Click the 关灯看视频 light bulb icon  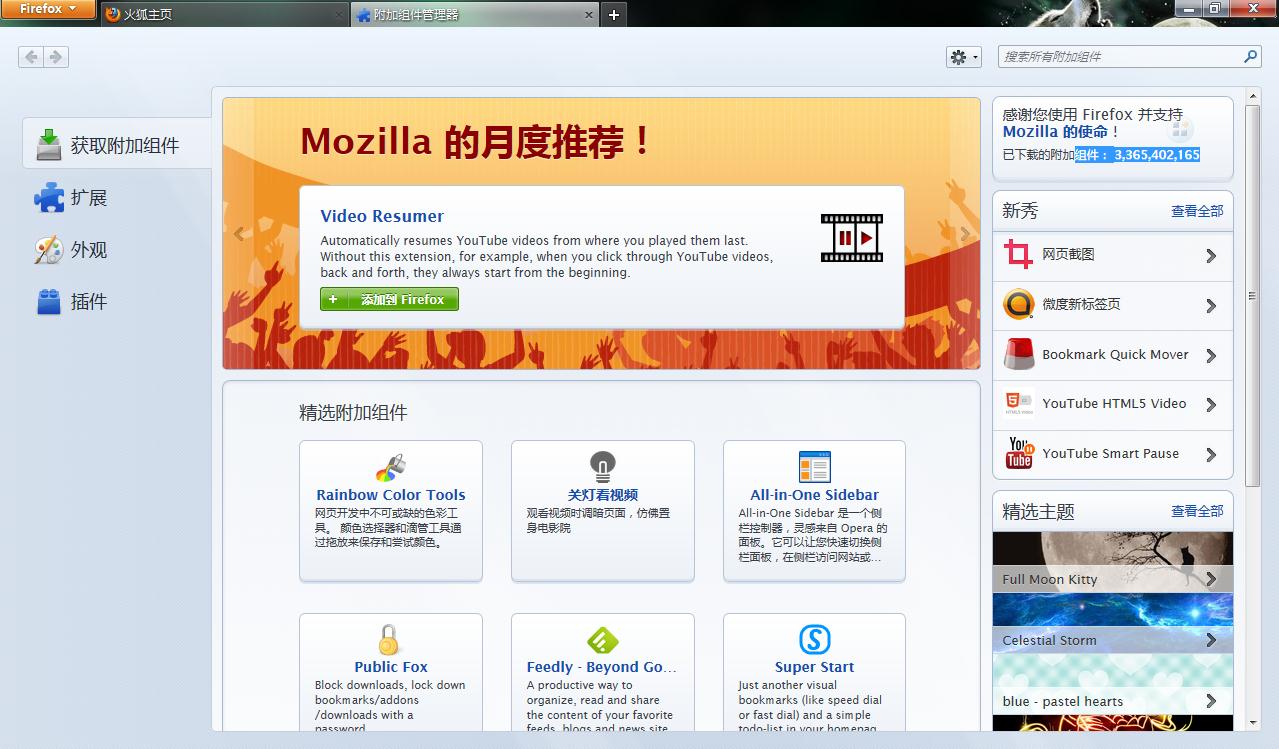point(603,467)
